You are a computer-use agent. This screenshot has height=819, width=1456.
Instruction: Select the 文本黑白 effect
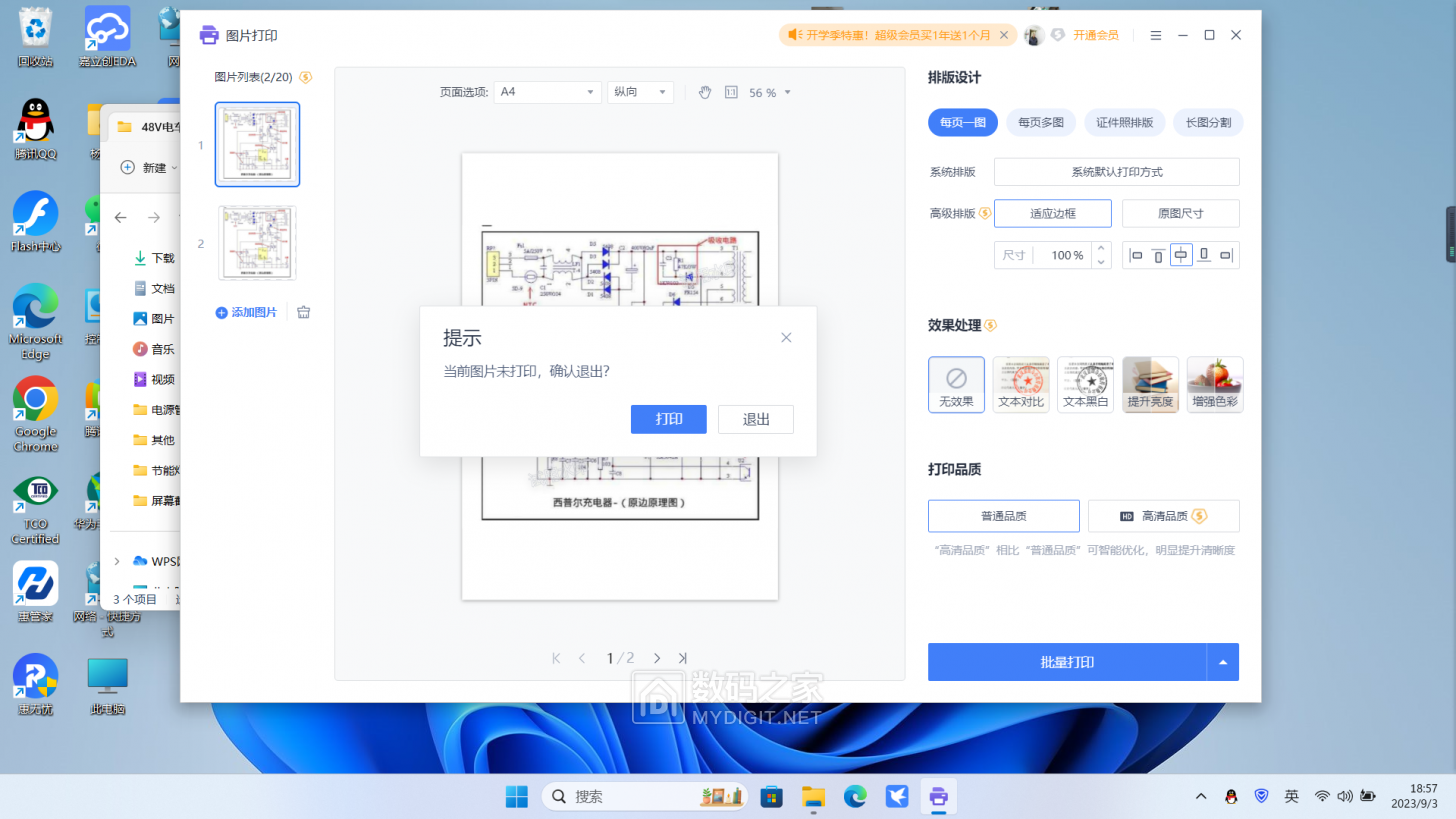pos(1086,385)
